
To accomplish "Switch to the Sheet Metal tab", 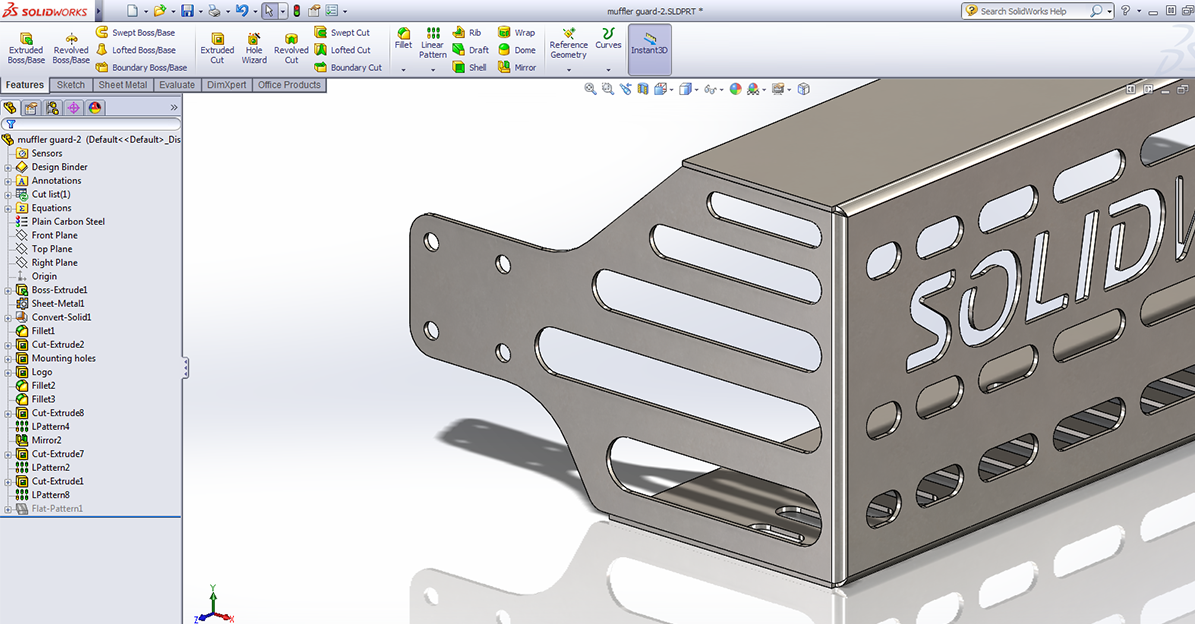I will tap(122, 85).
